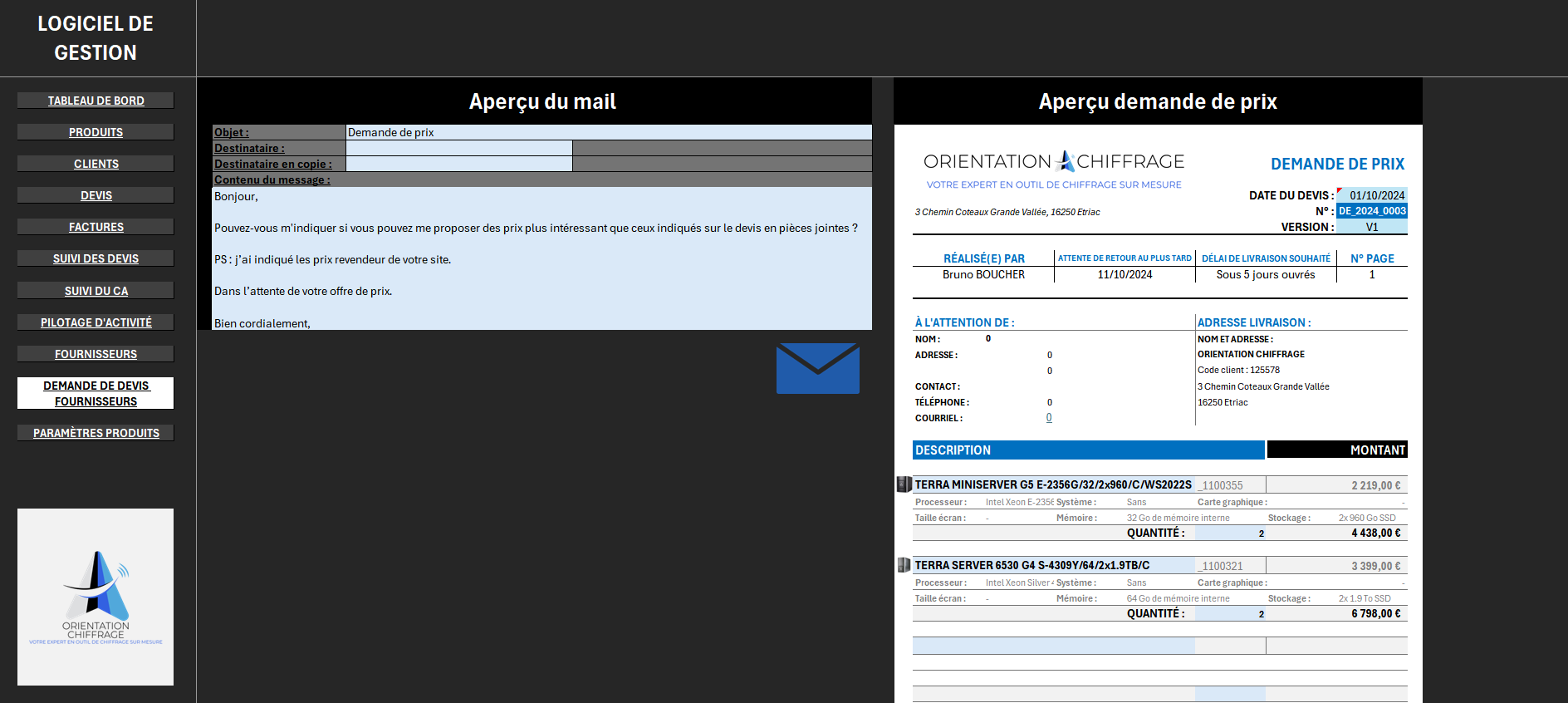Screen dimensions: 1568x703
Task: Open the FACTURES section
Action: 96,227
